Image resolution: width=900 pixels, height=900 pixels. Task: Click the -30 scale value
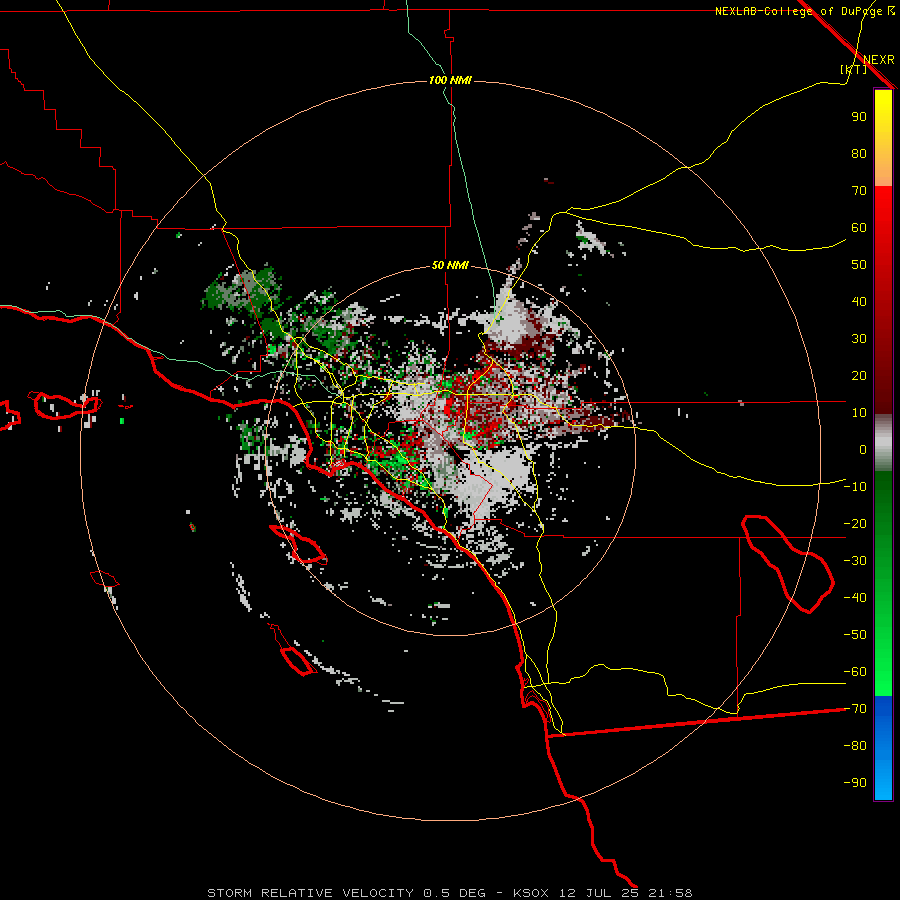coord(855,561)
